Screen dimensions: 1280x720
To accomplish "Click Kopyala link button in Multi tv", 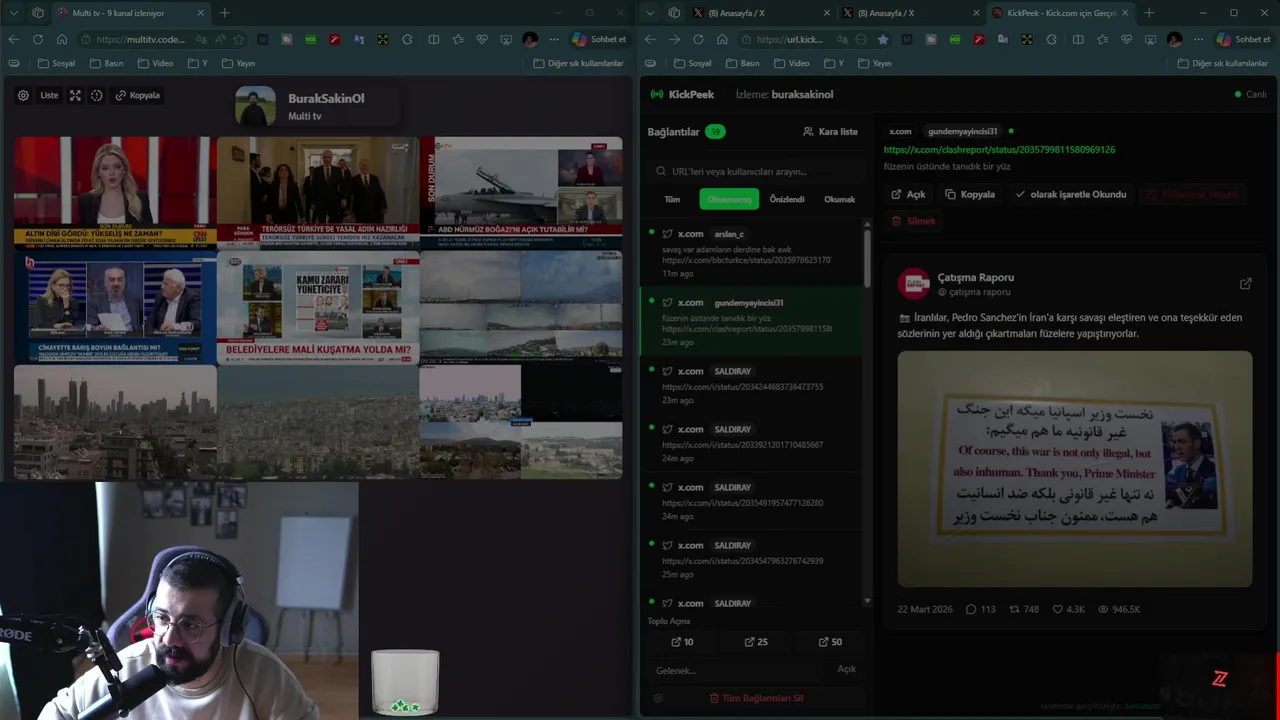I will 138,95.
